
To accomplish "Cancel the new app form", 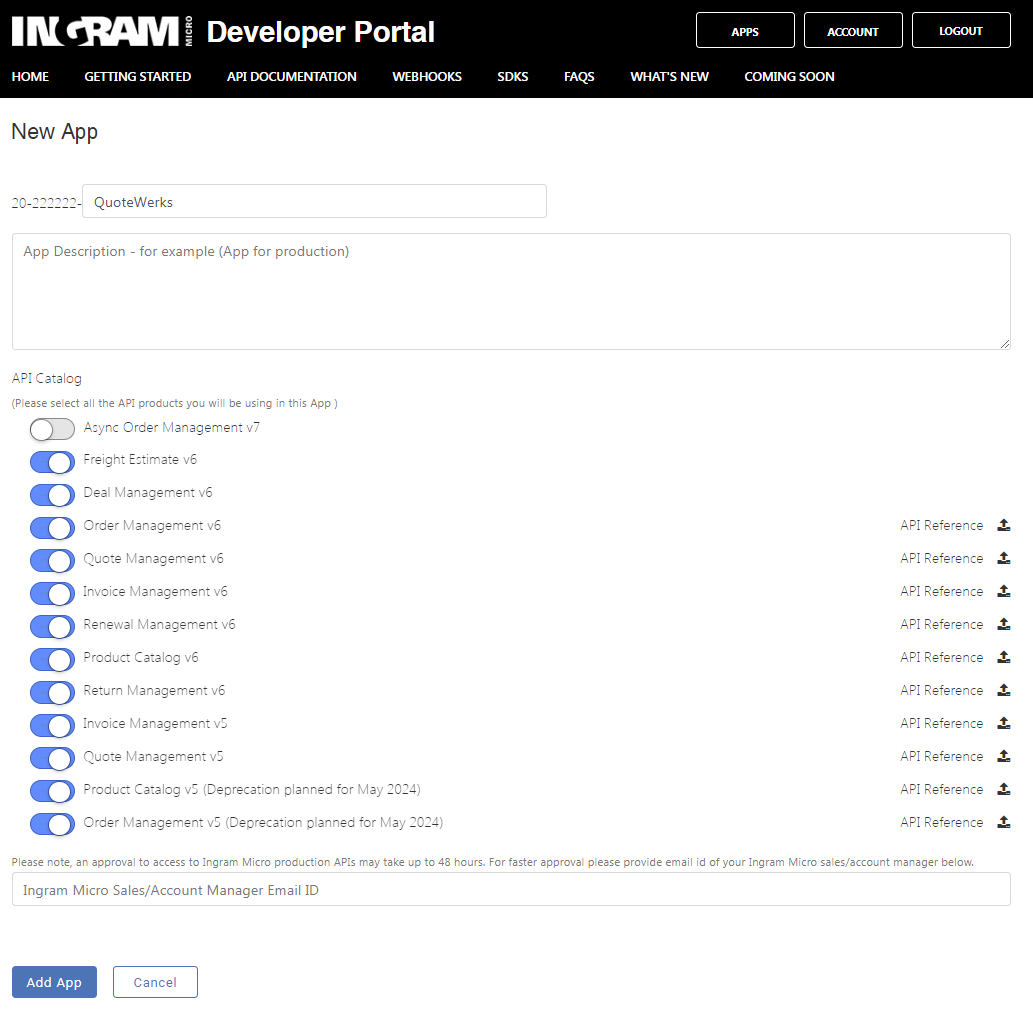I will [155, 982].
